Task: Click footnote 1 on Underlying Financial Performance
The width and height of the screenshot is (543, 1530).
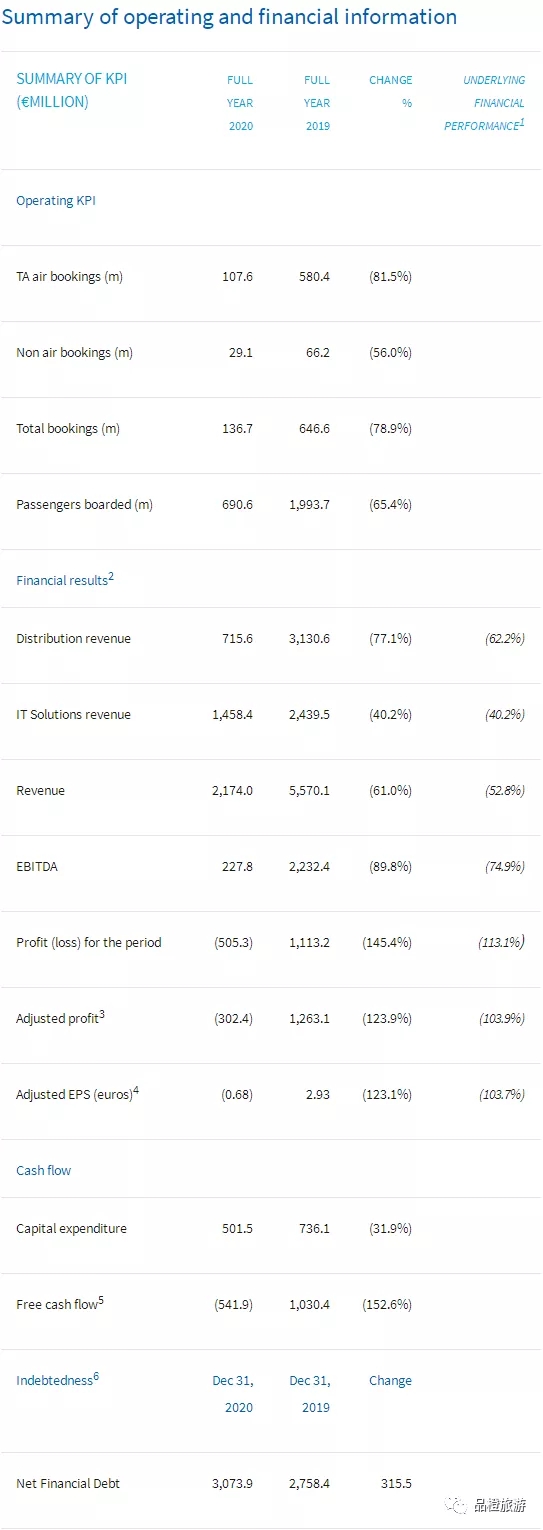Action: pyautogui.click(x=522, y=123)
